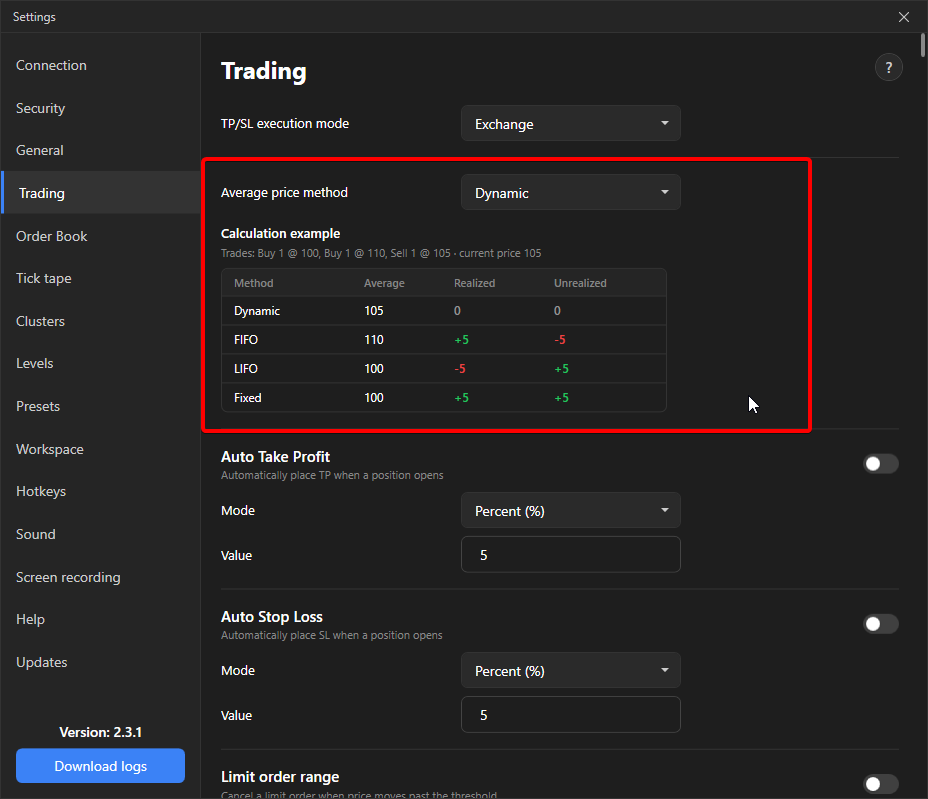Click the Calculation example heading
Screen dimensions: 928x799
pos(281,234)
